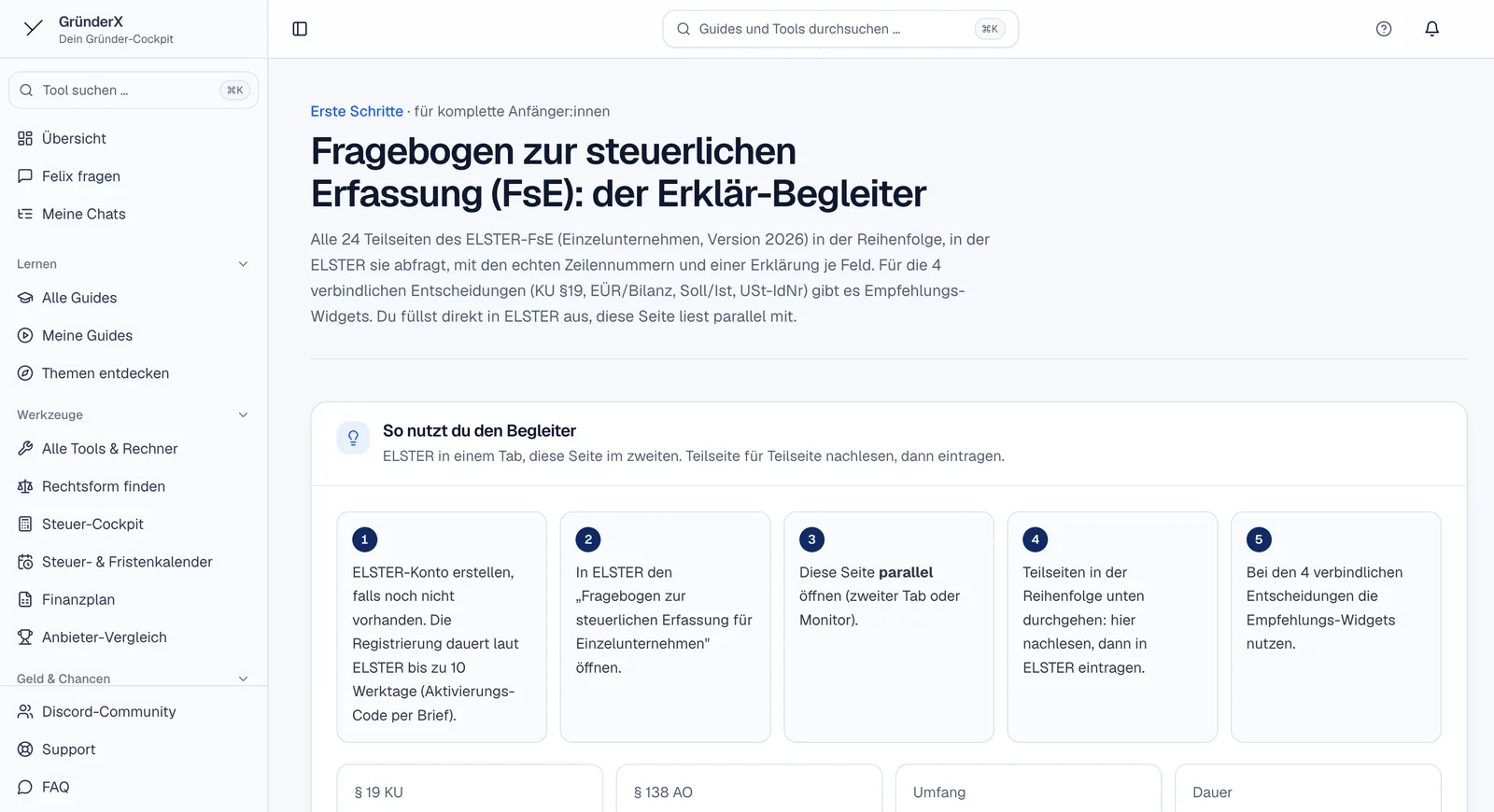This screenshot has width=1494, height=812.
Task: Open the Übersicht menu item
Action: coord(134,138)
